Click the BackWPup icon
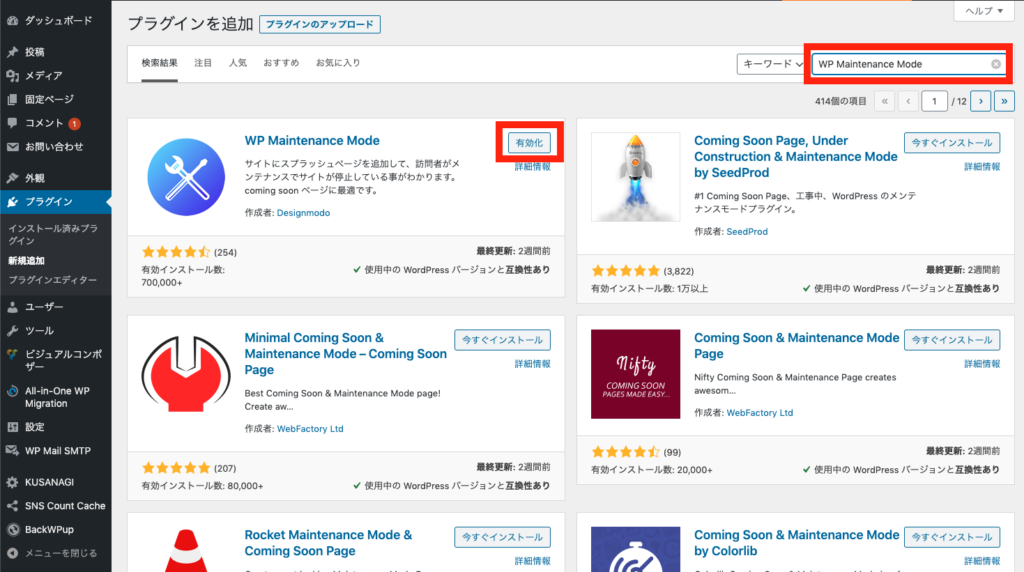 click(12, 530)
